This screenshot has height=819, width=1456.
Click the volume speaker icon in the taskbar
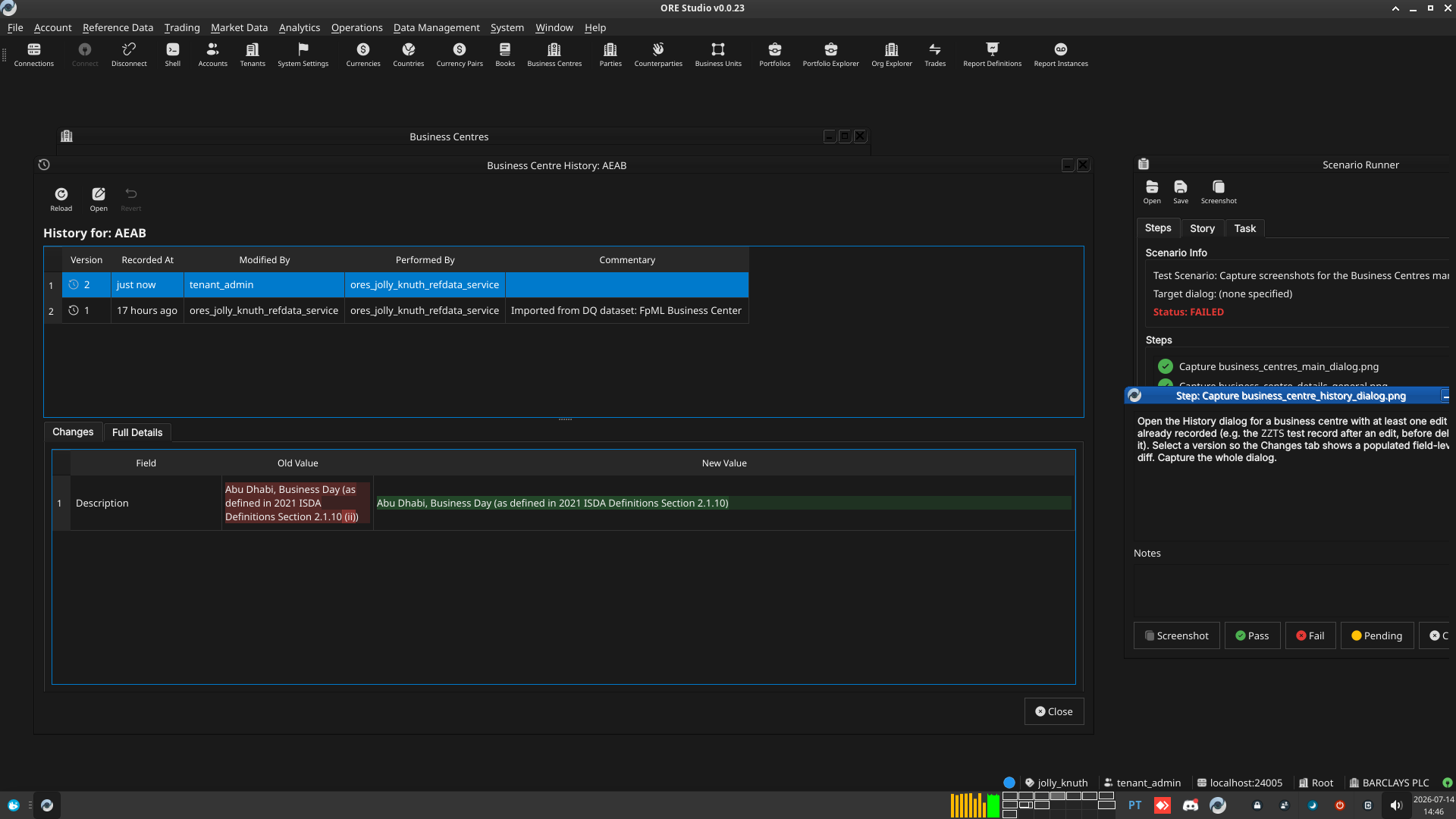(1396, 805)
